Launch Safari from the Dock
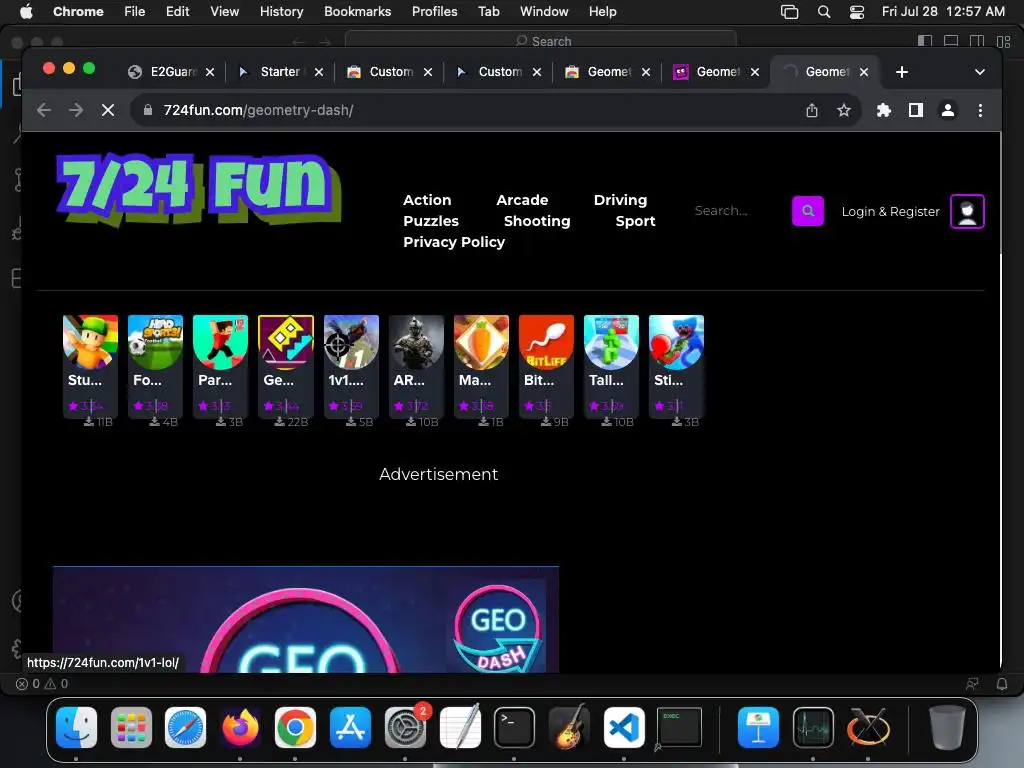This screenshot has height=768, width=1024. point(185,727)
